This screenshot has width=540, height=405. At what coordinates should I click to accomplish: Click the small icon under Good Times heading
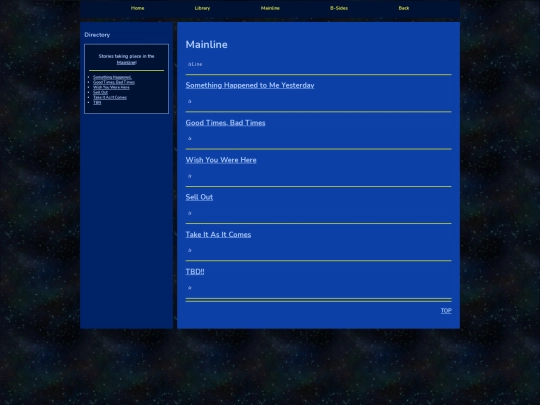pos(189,138)
